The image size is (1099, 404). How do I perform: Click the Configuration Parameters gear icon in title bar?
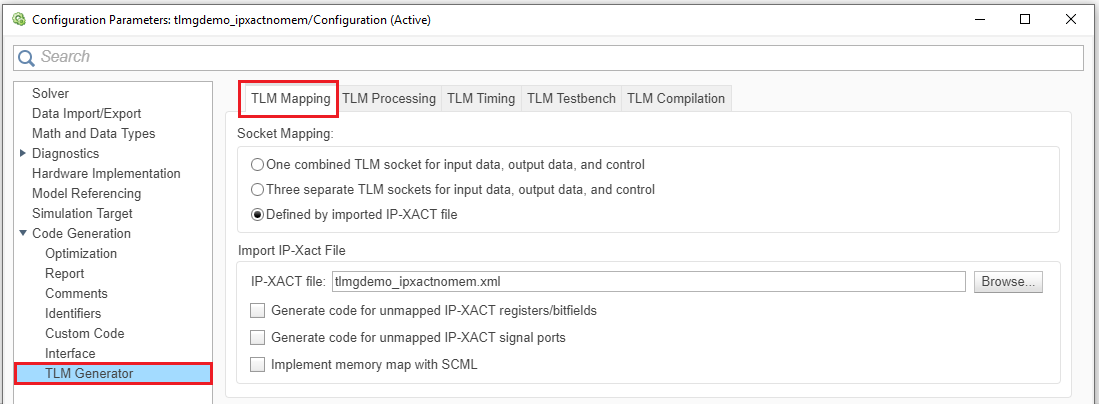pos(18,19)
